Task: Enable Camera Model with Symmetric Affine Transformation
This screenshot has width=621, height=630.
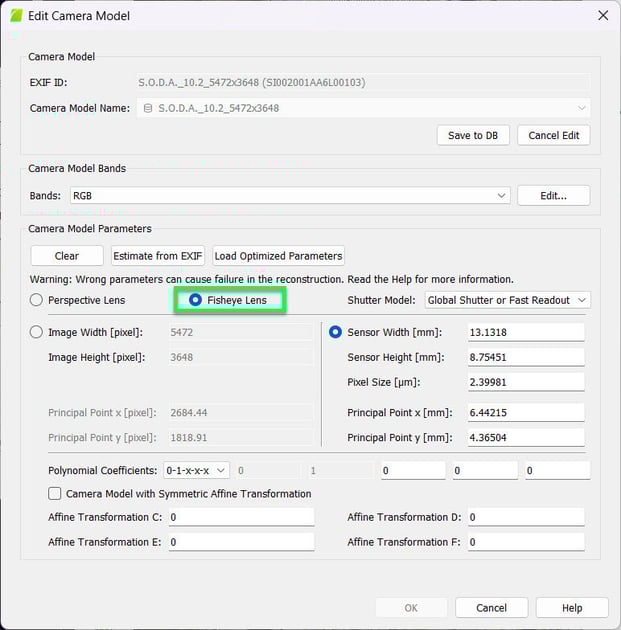Action: [55, 493]
